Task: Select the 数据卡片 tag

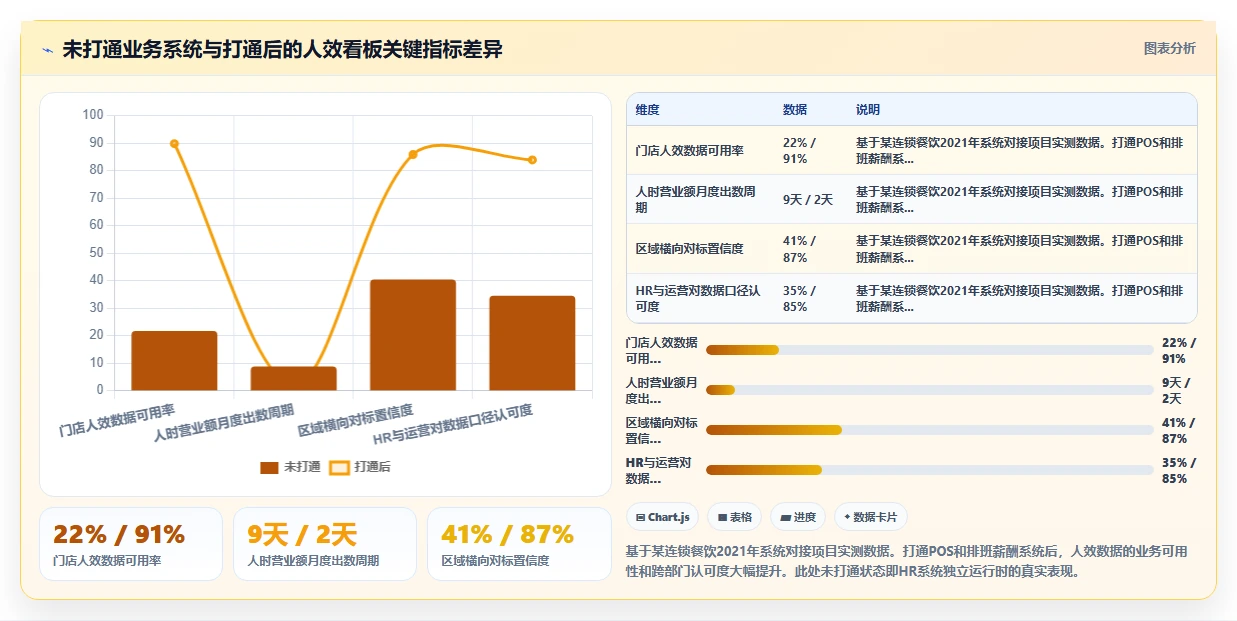Action: click(871, 517)
